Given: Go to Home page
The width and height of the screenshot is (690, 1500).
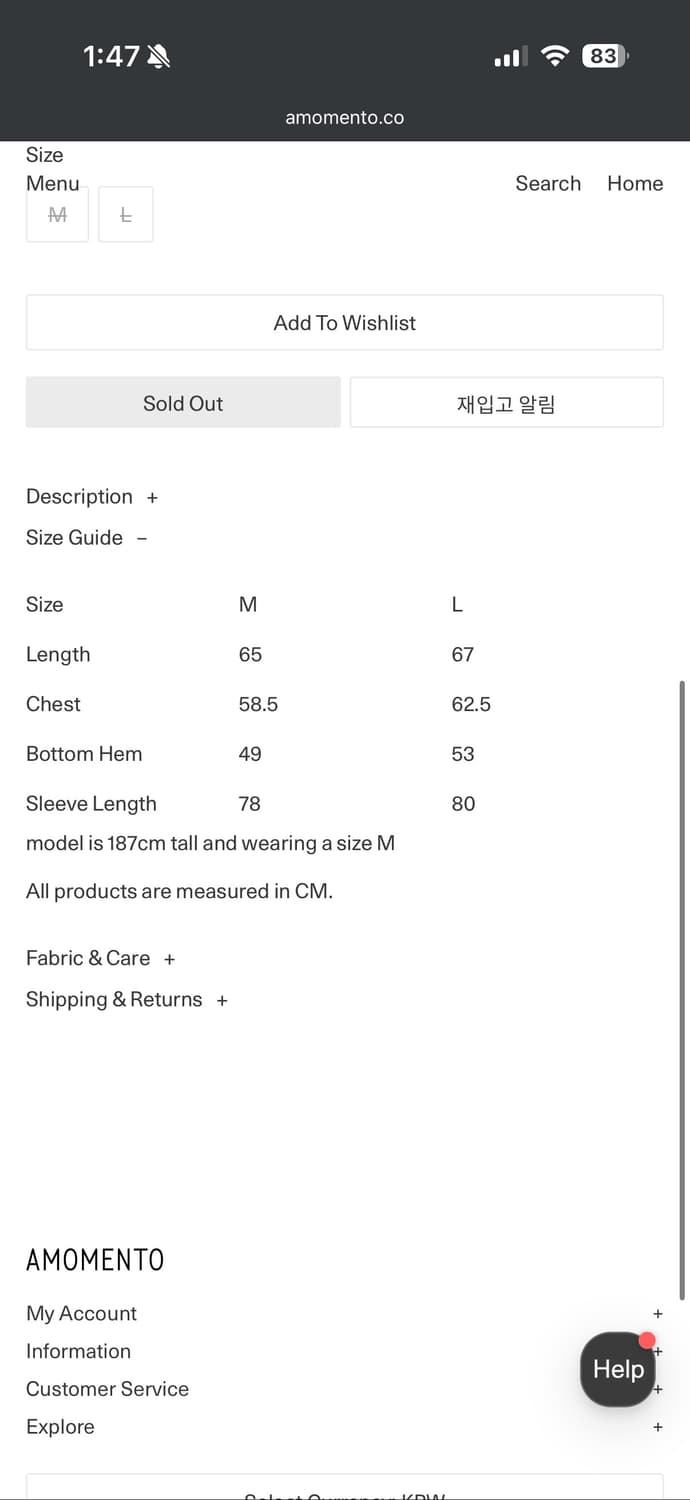Looking at the screenshot, I should 635,184.
